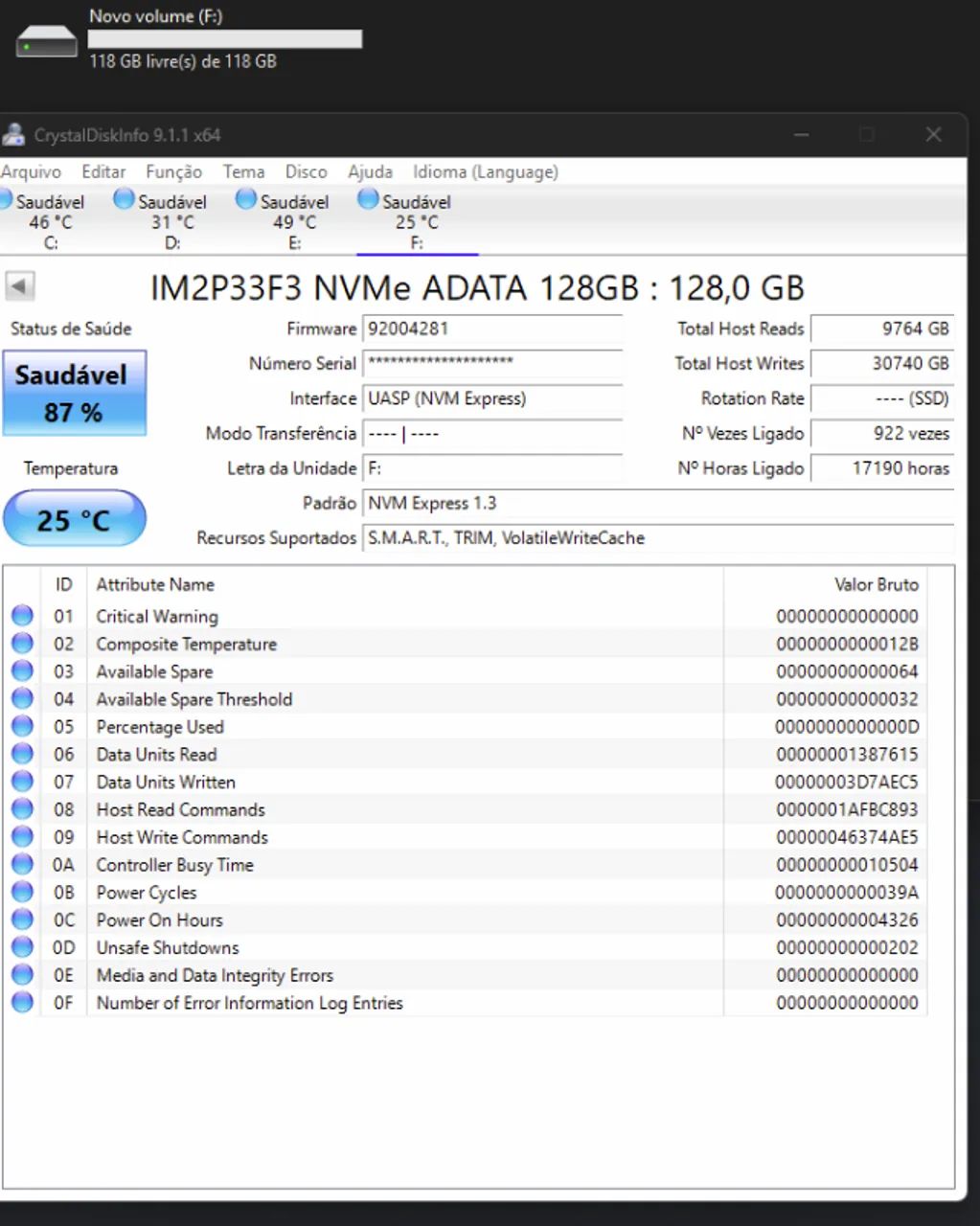Click raw value 00000001387615

point(847,755)
